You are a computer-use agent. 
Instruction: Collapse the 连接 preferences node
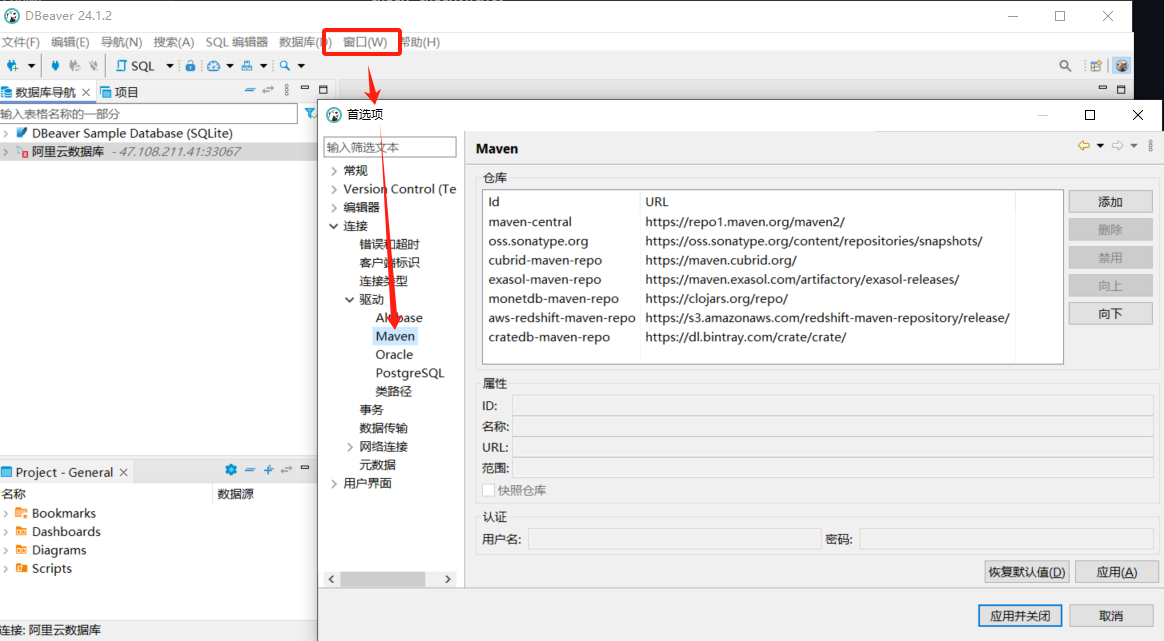[334, 226]
